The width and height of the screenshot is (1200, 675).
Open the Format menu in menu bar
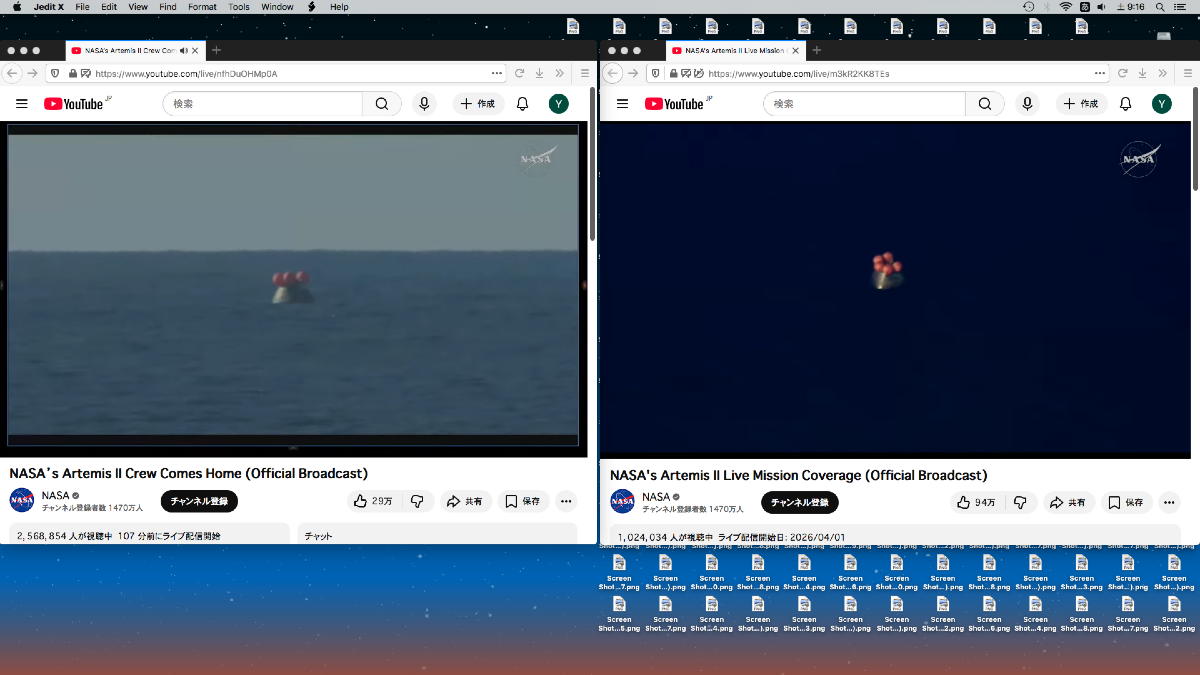(202, 7)
